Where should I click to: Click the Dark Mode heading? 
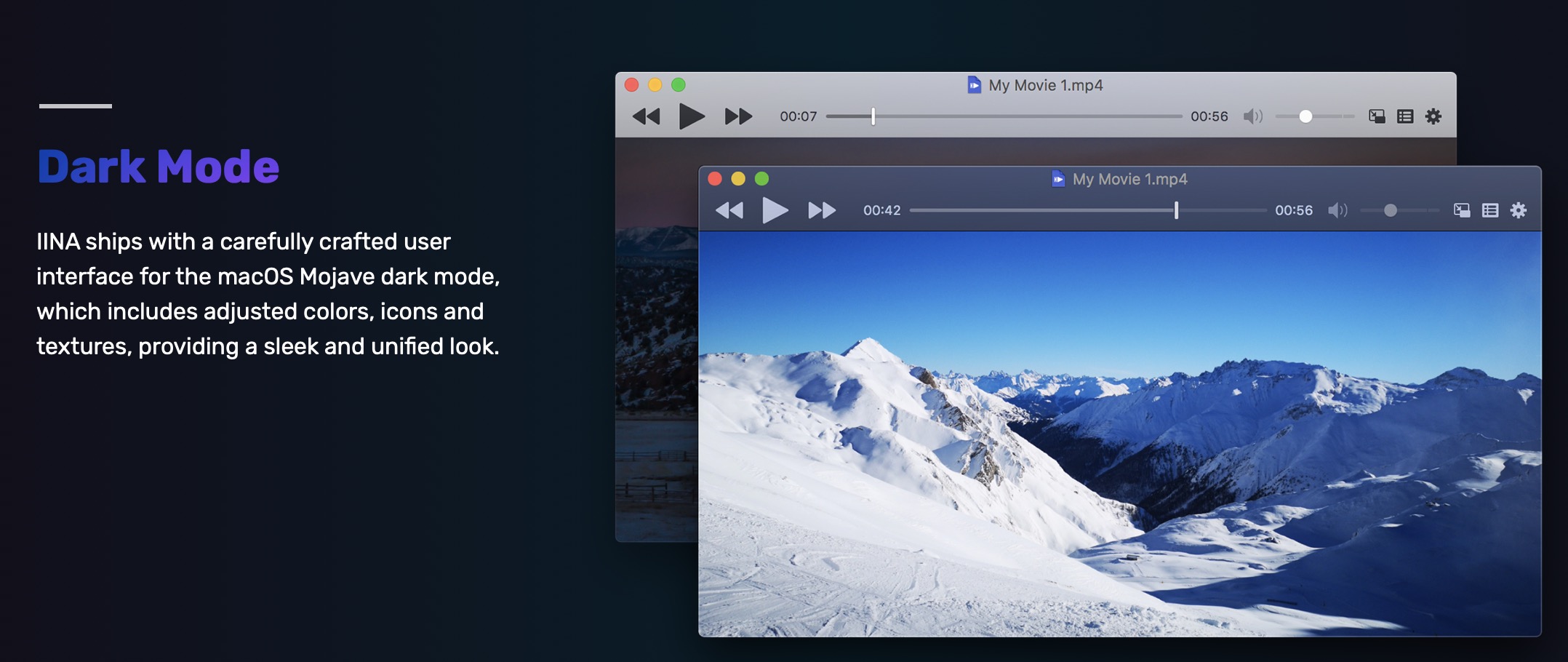point(159,167)
